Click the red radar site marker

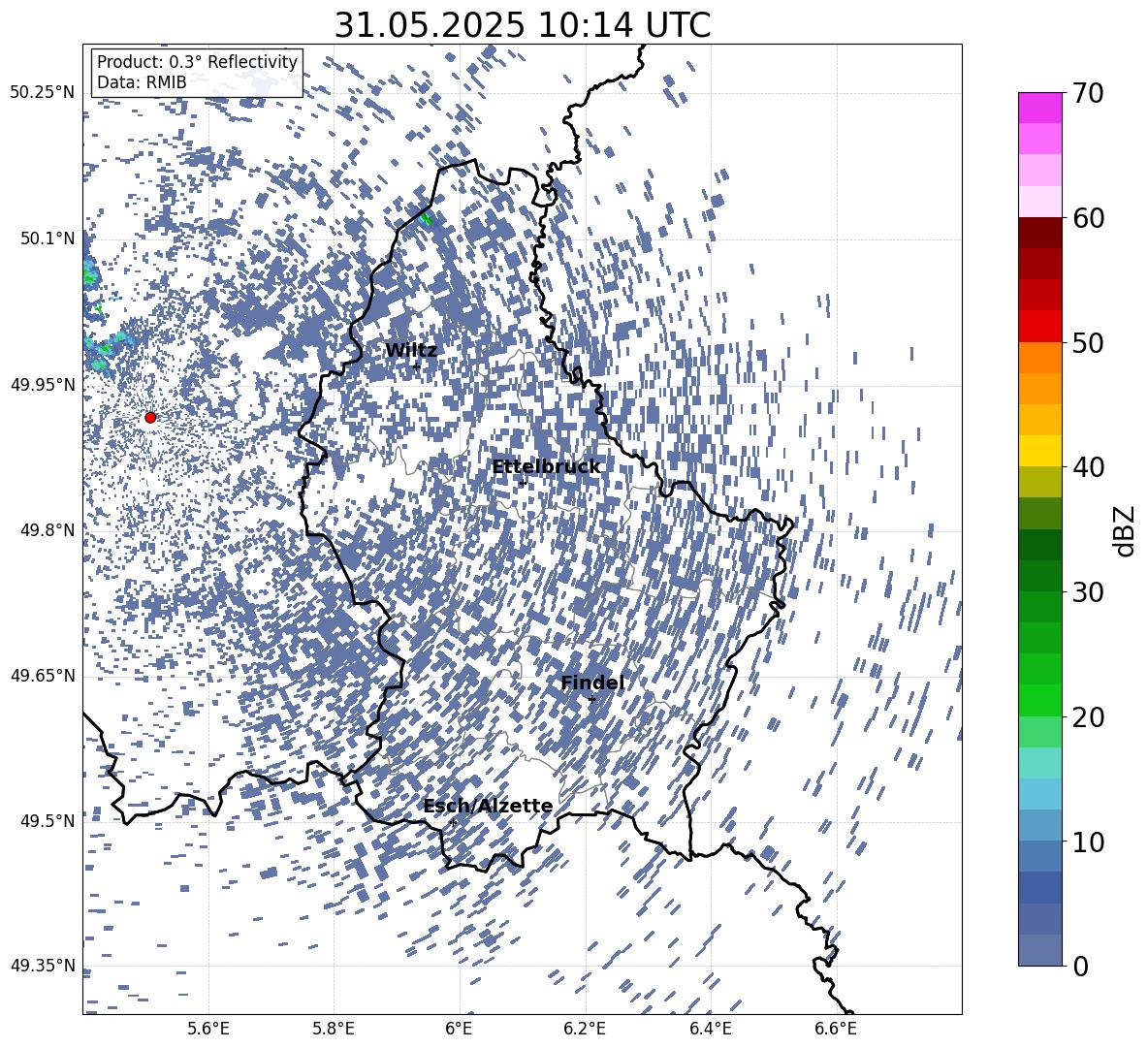point(150,417)
